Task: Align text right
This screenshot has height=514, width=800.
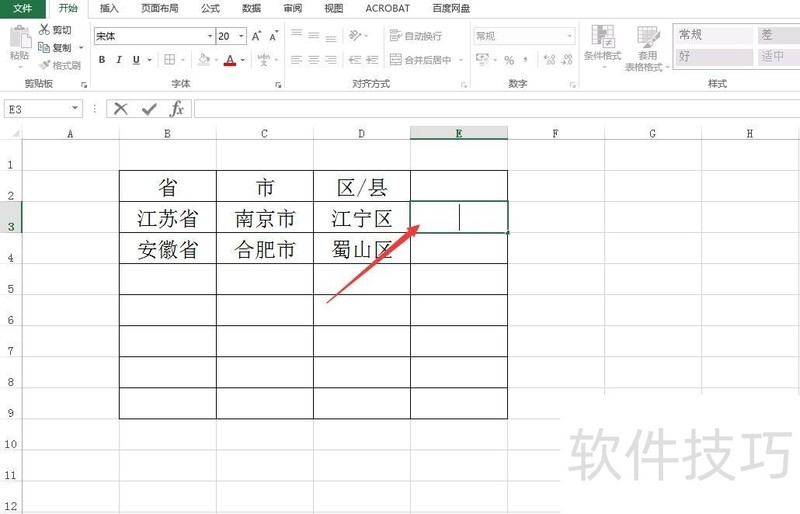Action: tap(331, 60)
